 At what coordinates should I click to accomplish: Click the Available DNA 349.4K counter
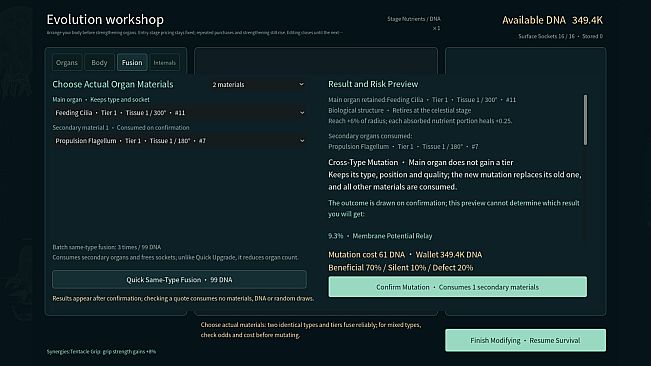pos(552,20)
